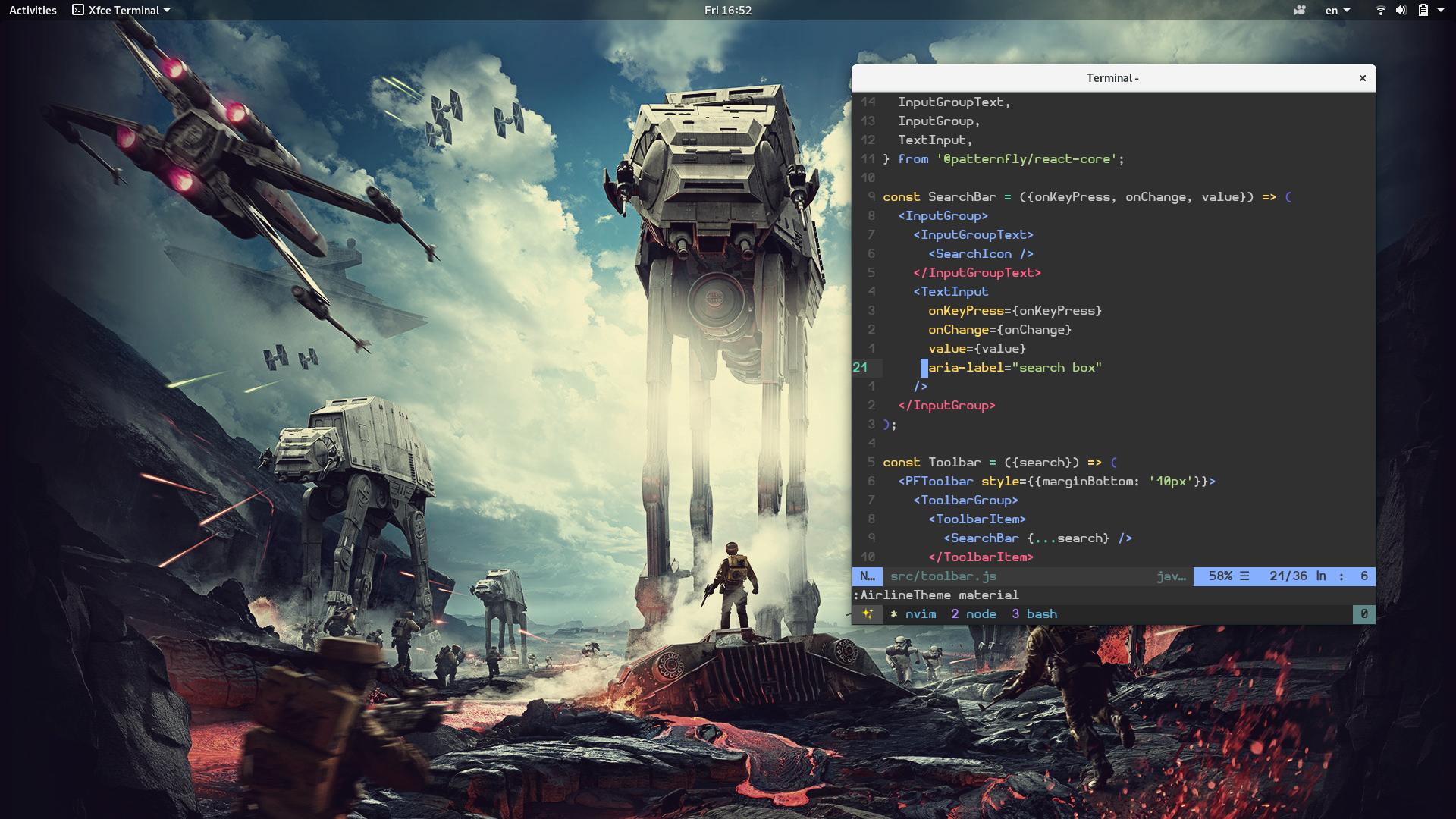Close the Terminal window
This screenshot has height=819, width=1456.
(1362, 78)
